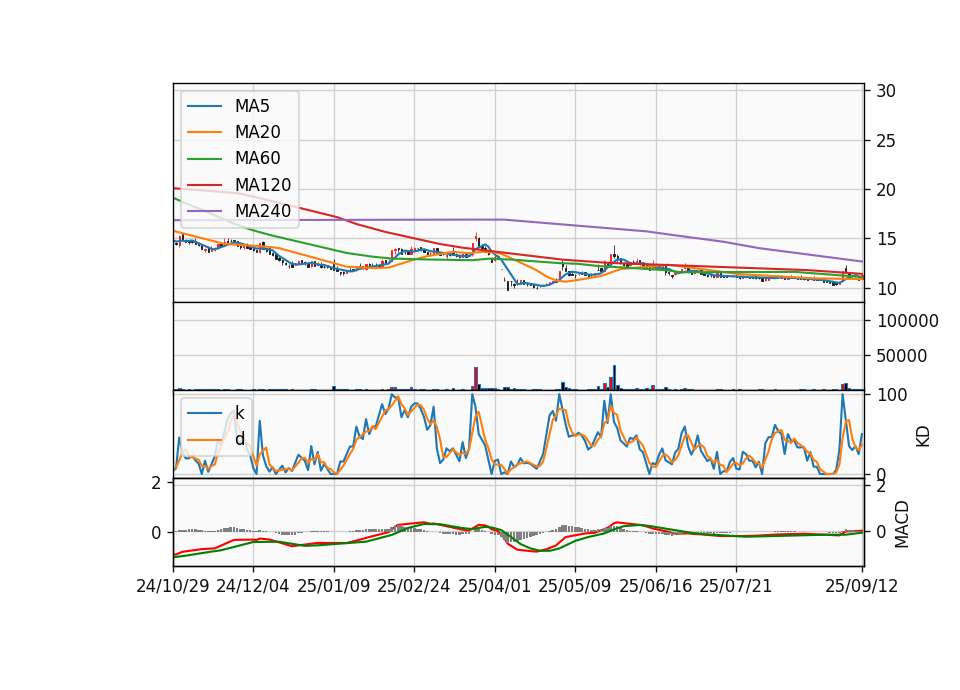Click the MACD axis title
The width and height of the screenshot is (960, 690).
(x=901, y=524)
